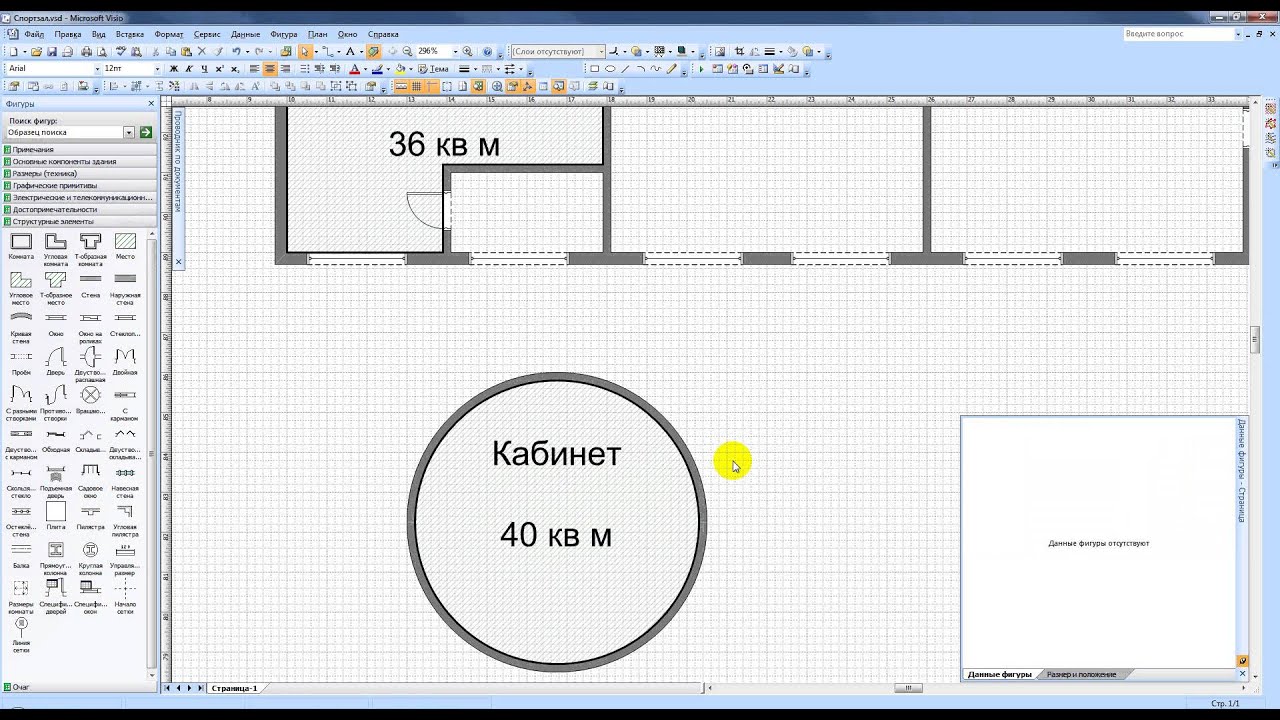Select the Line drawing tool

coord(625,69)
